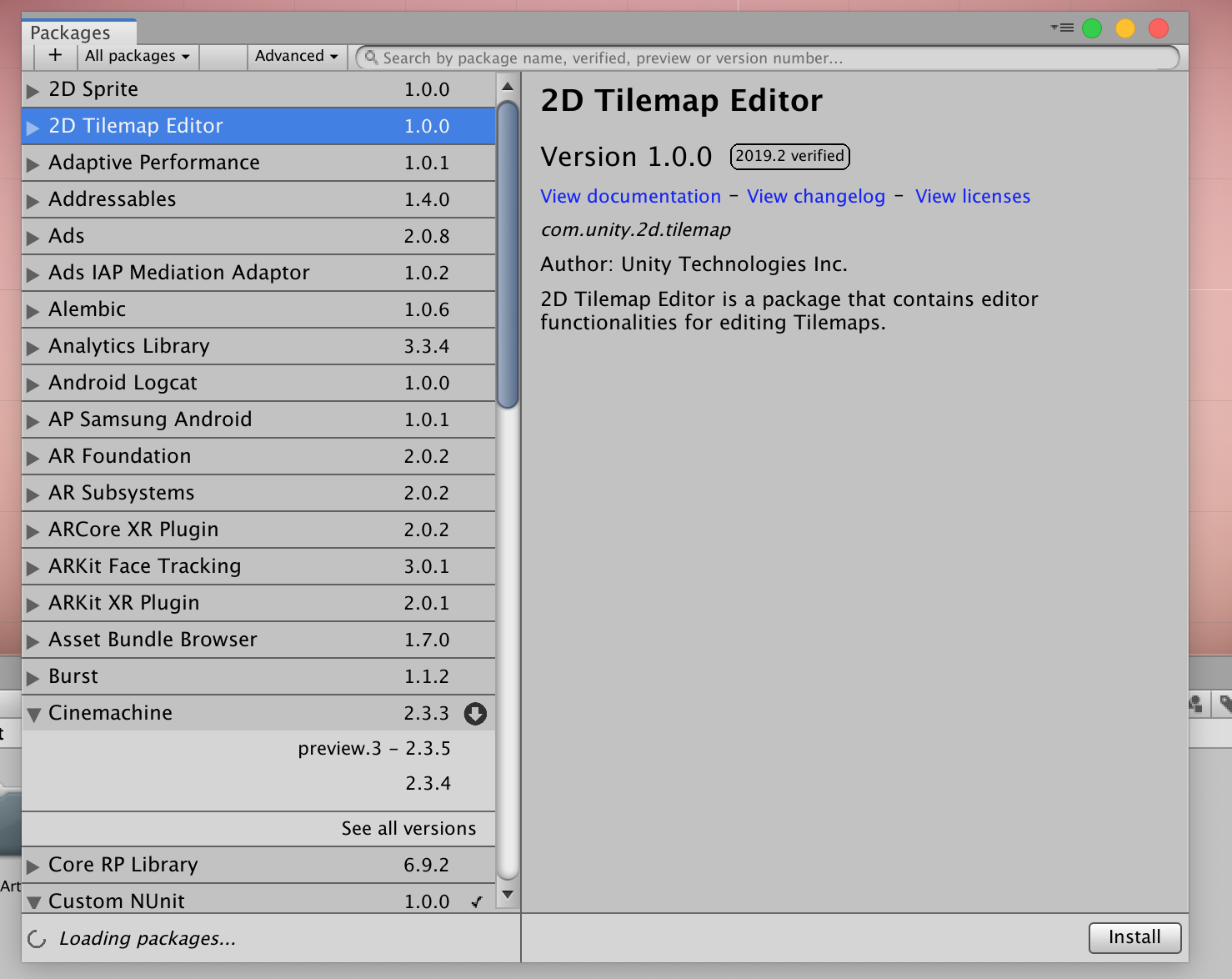Click the Addressables version 1.4.0 value
The image size is (1232, 979).
click(427, 199)
